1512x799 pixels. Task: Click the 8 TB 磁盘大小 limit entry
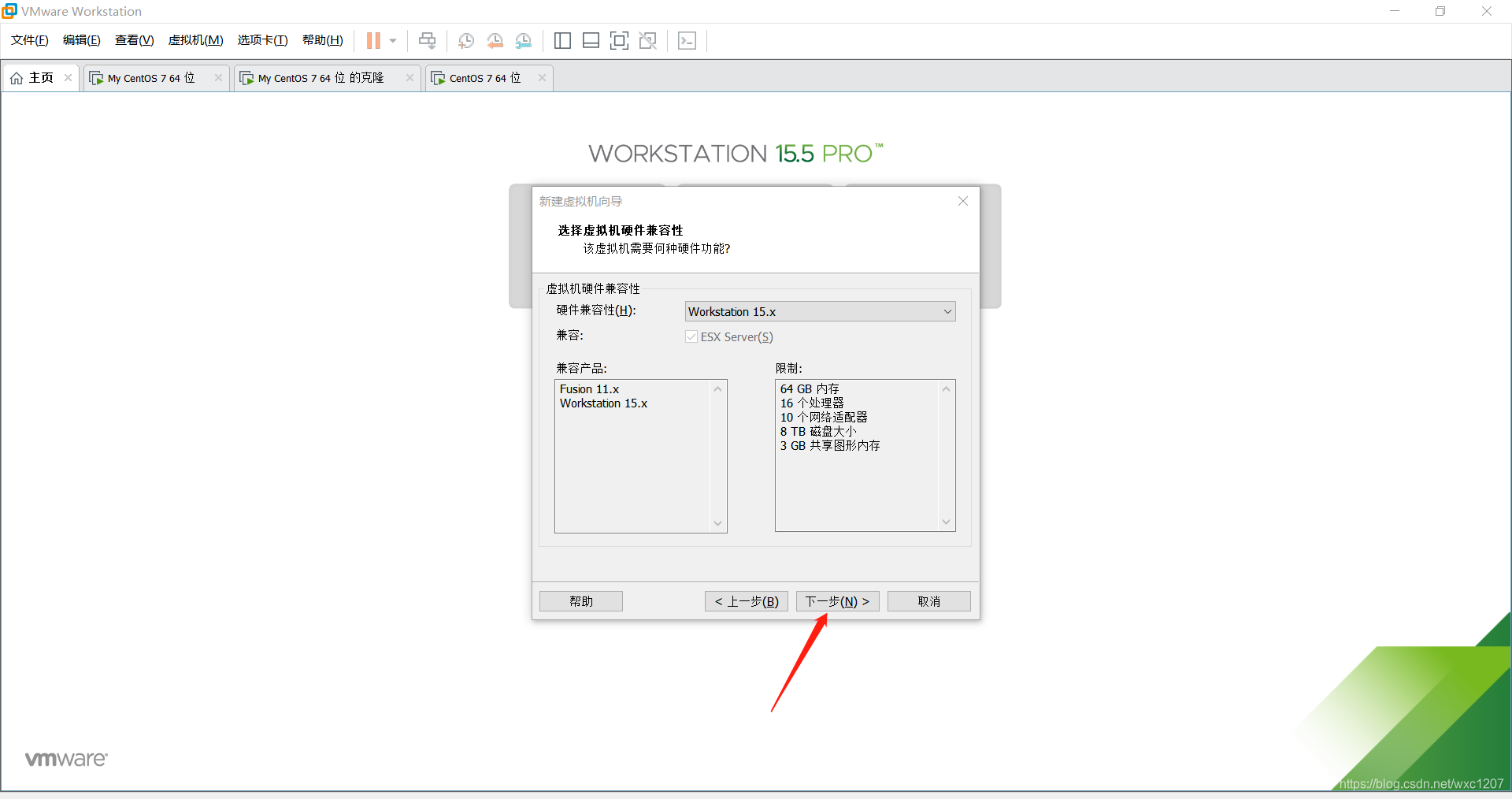pyautogui.click(x=818, y=432)
